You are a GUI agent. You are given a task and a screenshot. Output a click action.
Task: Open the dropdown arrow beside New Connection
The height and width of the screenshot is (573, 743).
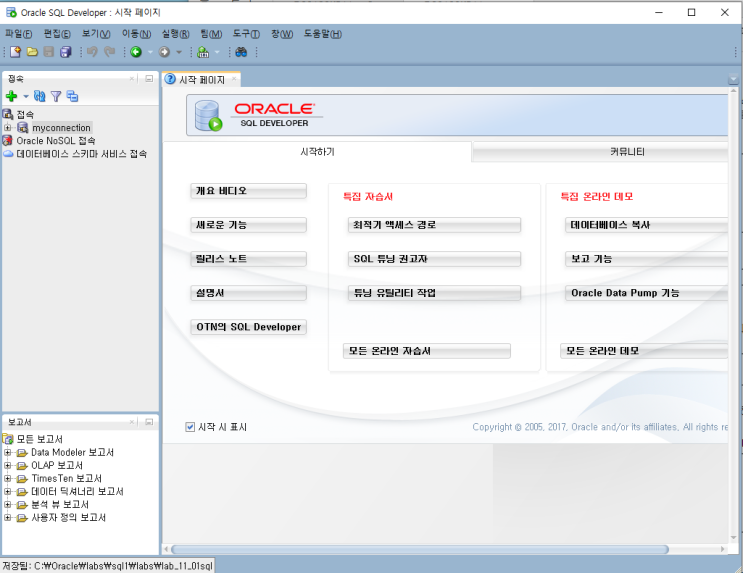point(26,96)
